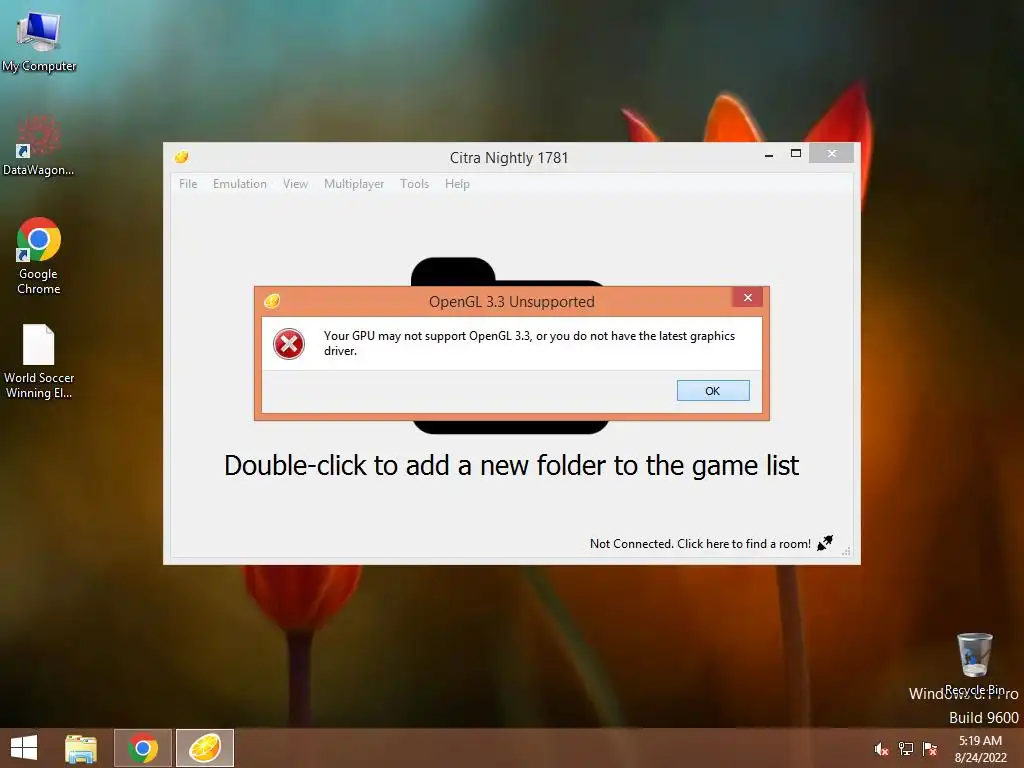Click the network tray icon
The width and height of the screenshot is (1024, 768).
click(x=906, y=749)
